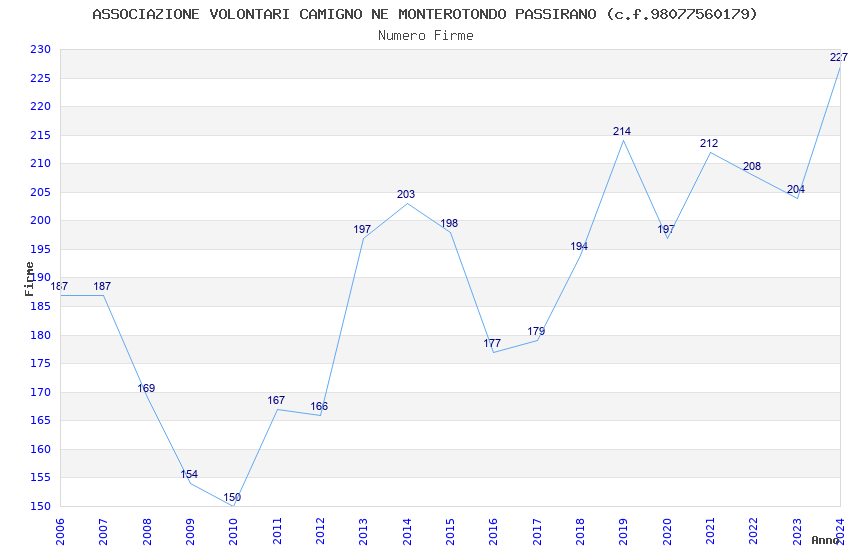Select the 212 data label for 2021
Viewport: 850px width, 550px height.
click(709, 143)
